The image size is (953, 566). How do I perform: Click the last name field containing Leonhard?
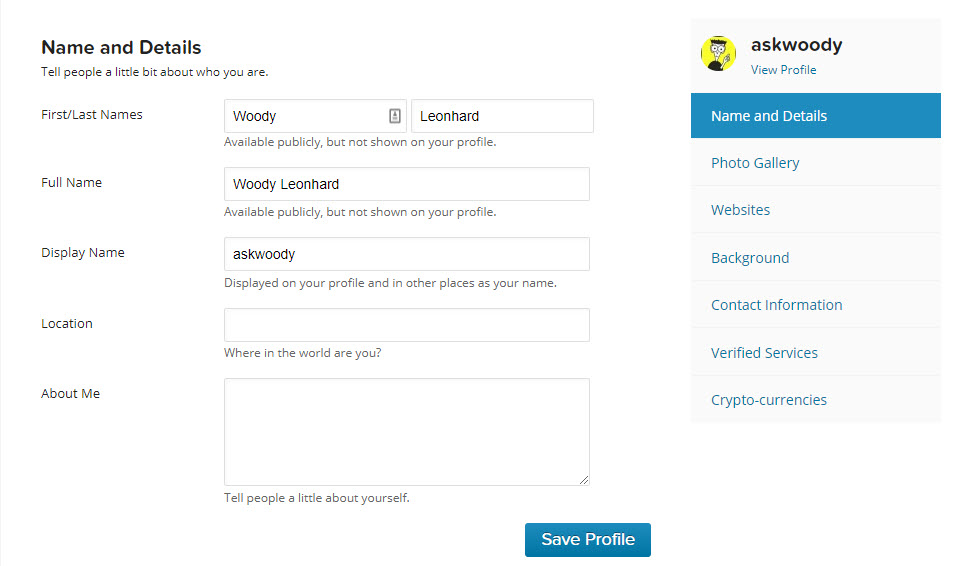click(502, 116)
